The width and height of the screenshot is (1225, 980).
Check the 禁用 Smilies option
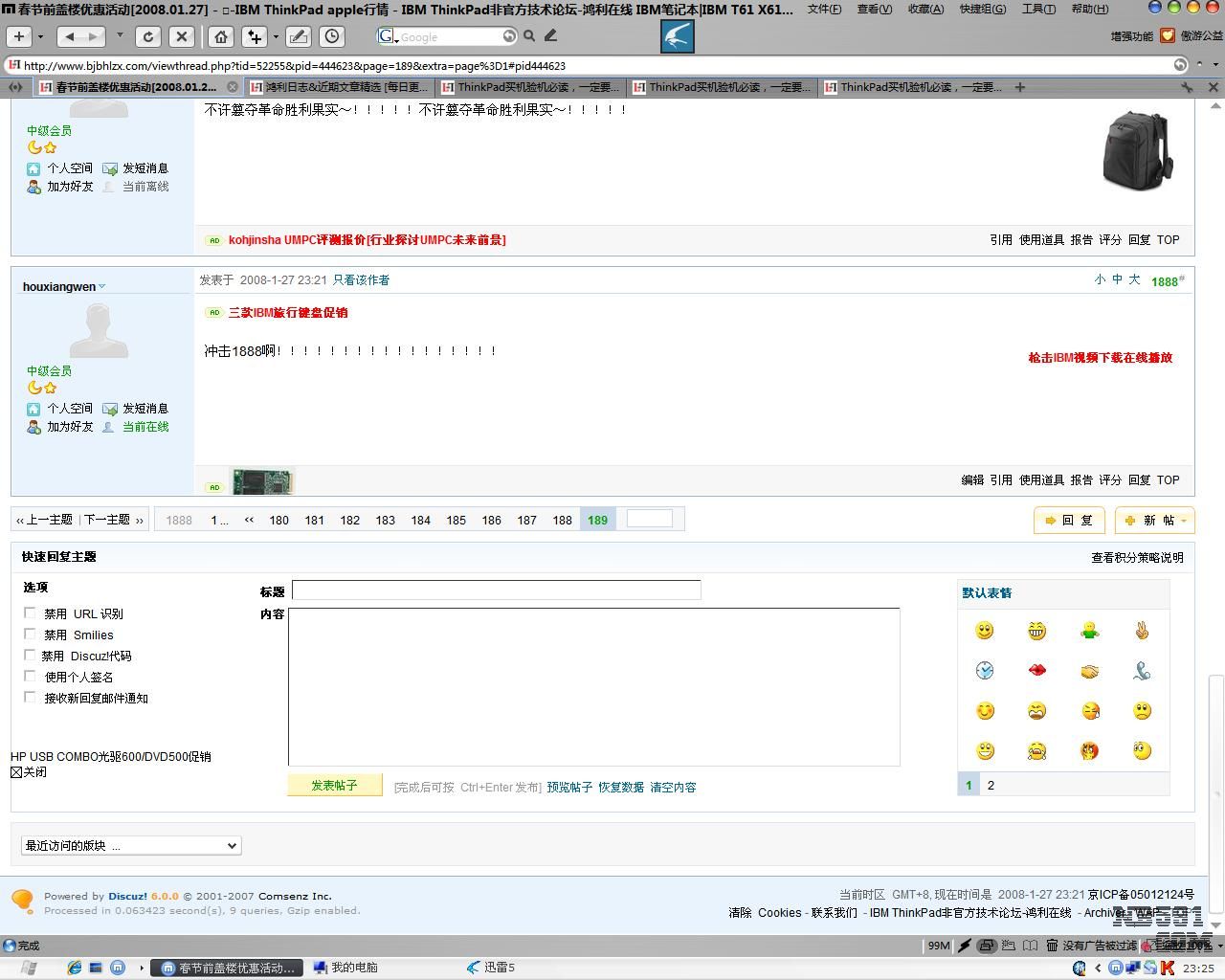pyautogui.click(x=30, y=635)
